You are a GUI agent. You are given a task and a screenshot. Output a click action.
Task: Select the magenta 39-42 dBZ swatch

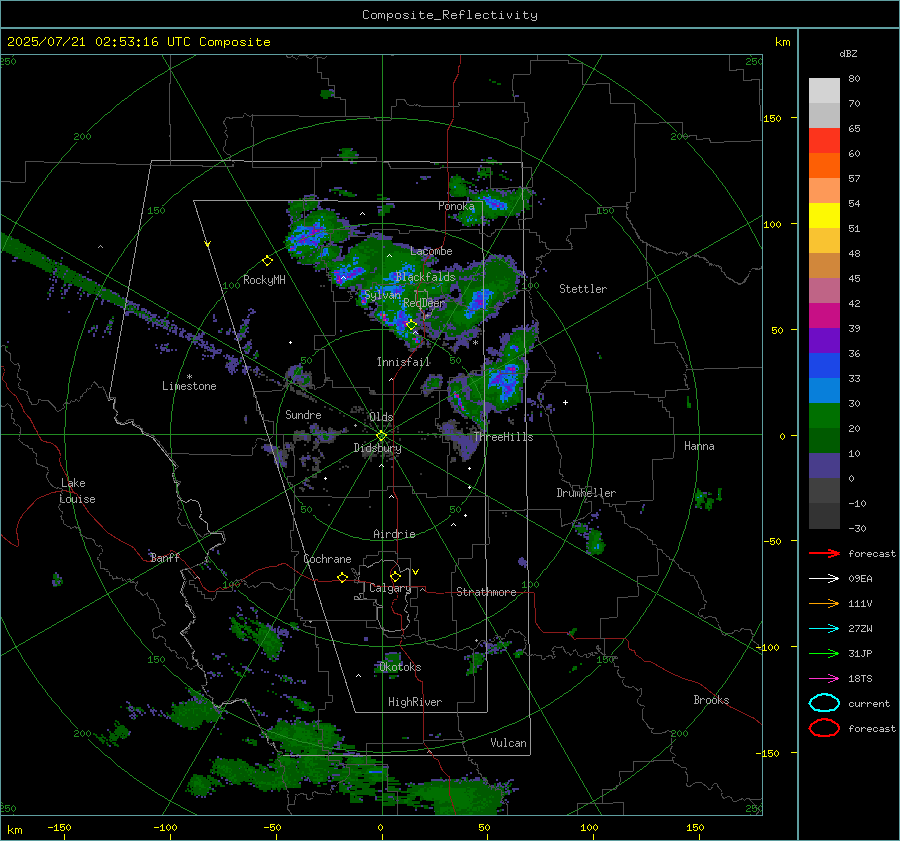[x=824, y=316]
